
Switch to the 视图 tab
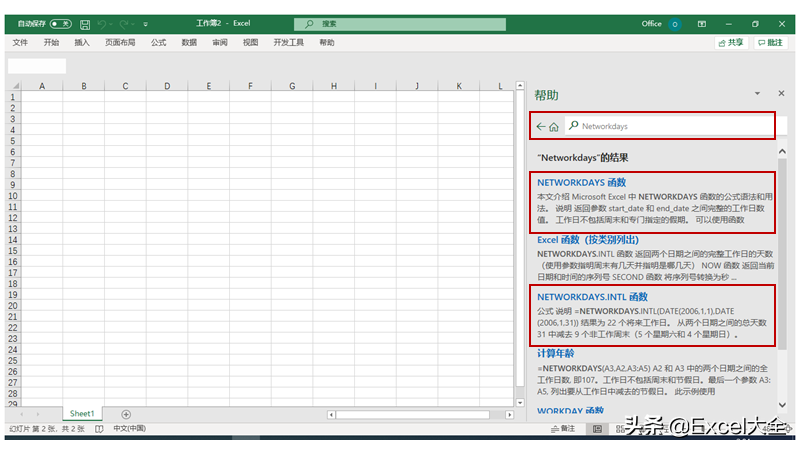(250, 42)
